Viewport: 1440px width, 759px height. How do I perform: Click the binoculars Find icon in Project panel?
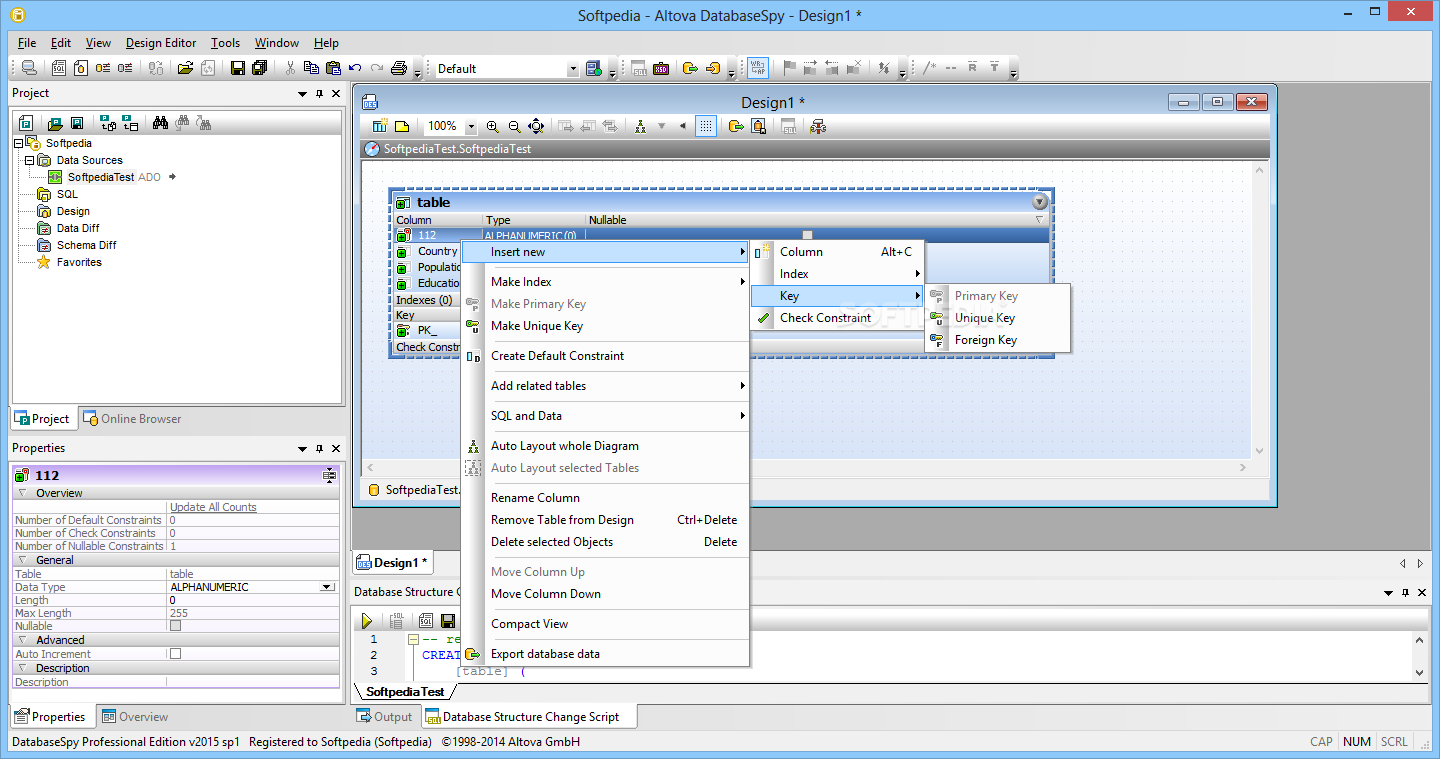pyautogui.click(x=160, y=123)
